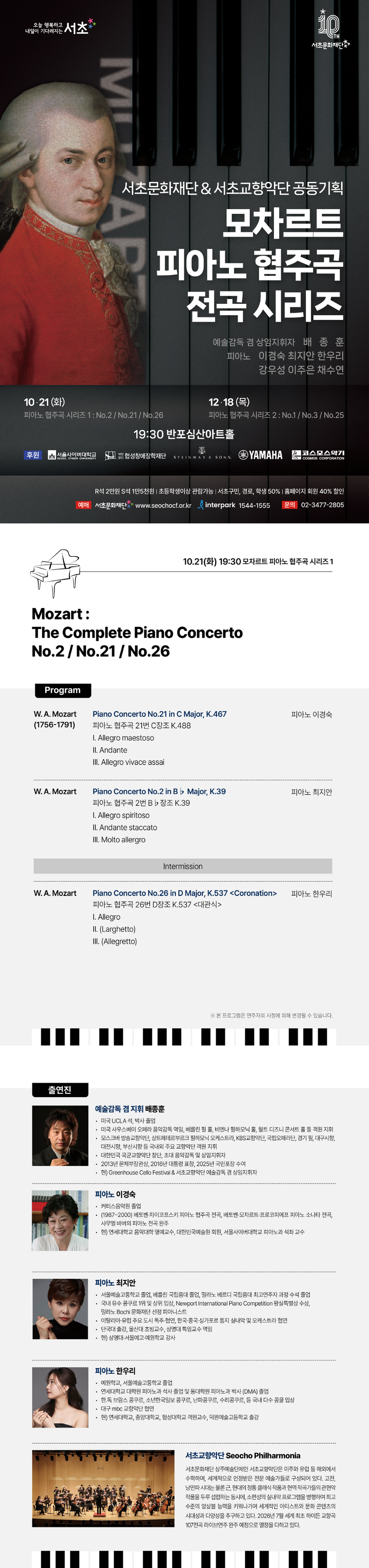The image size is (369, 1568).
Task: Click the Interpark ticket logo
Action: pyautogui.click(x=217, y=505)
